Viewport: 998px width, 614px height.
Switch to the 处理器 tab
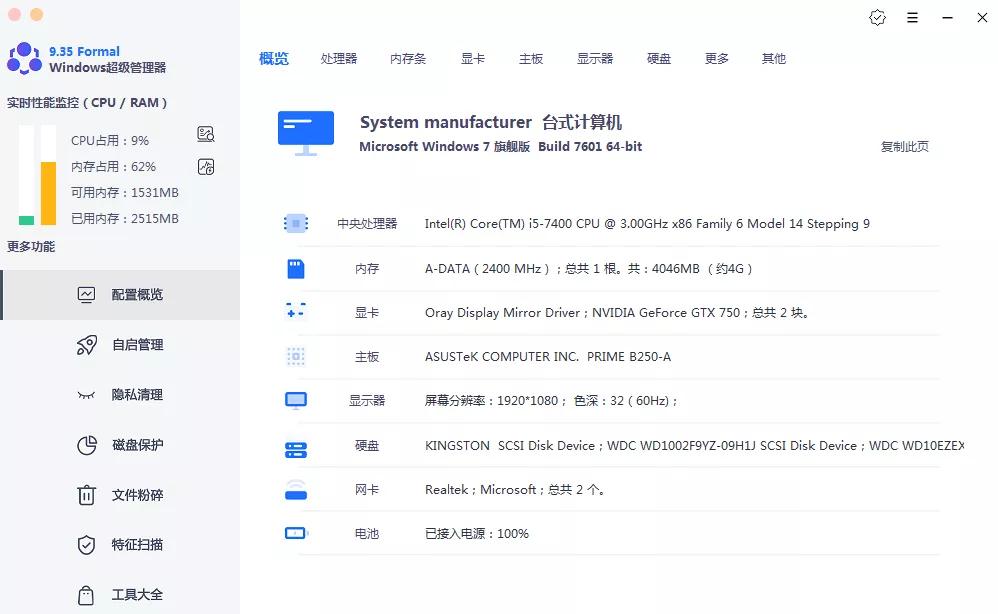click(x=339, y=58)
